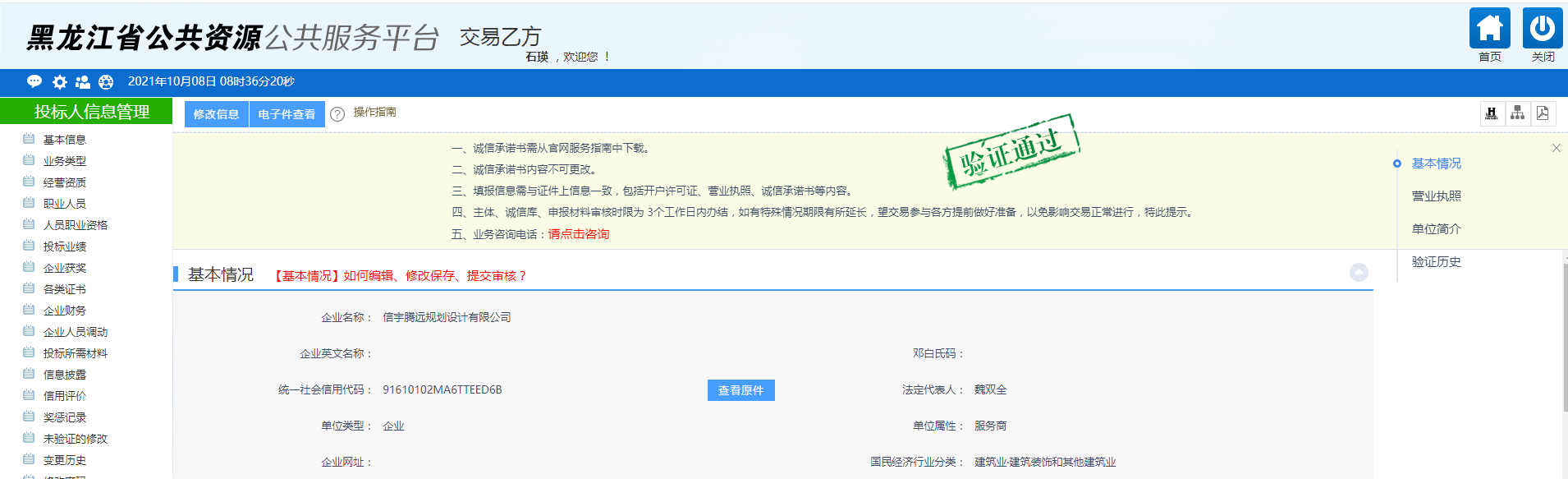Click the 查看原件 button

(740, 390)
